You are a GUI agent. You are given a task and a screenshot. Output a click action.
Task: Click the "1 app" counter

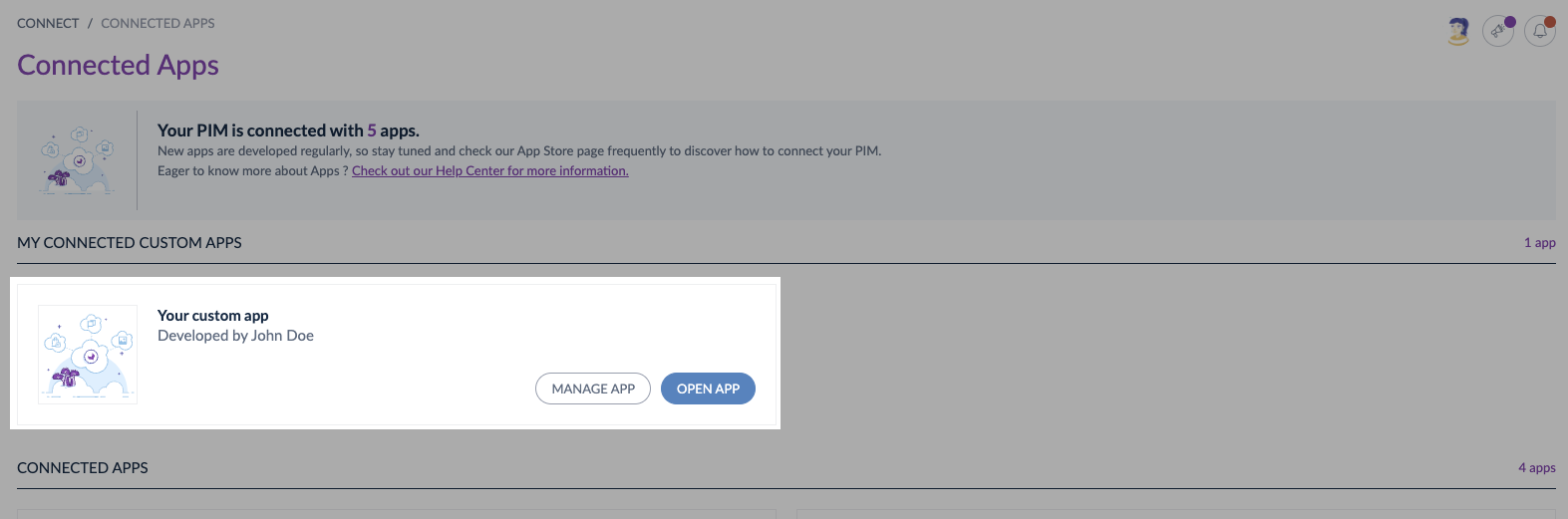click(1539, 243)
